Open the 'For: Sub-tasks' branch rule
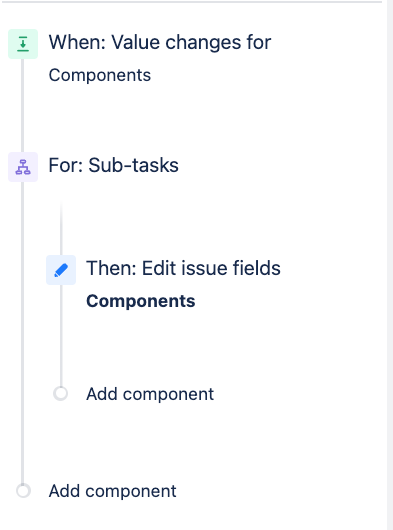 pyautogui.click(x=114, y=165)
